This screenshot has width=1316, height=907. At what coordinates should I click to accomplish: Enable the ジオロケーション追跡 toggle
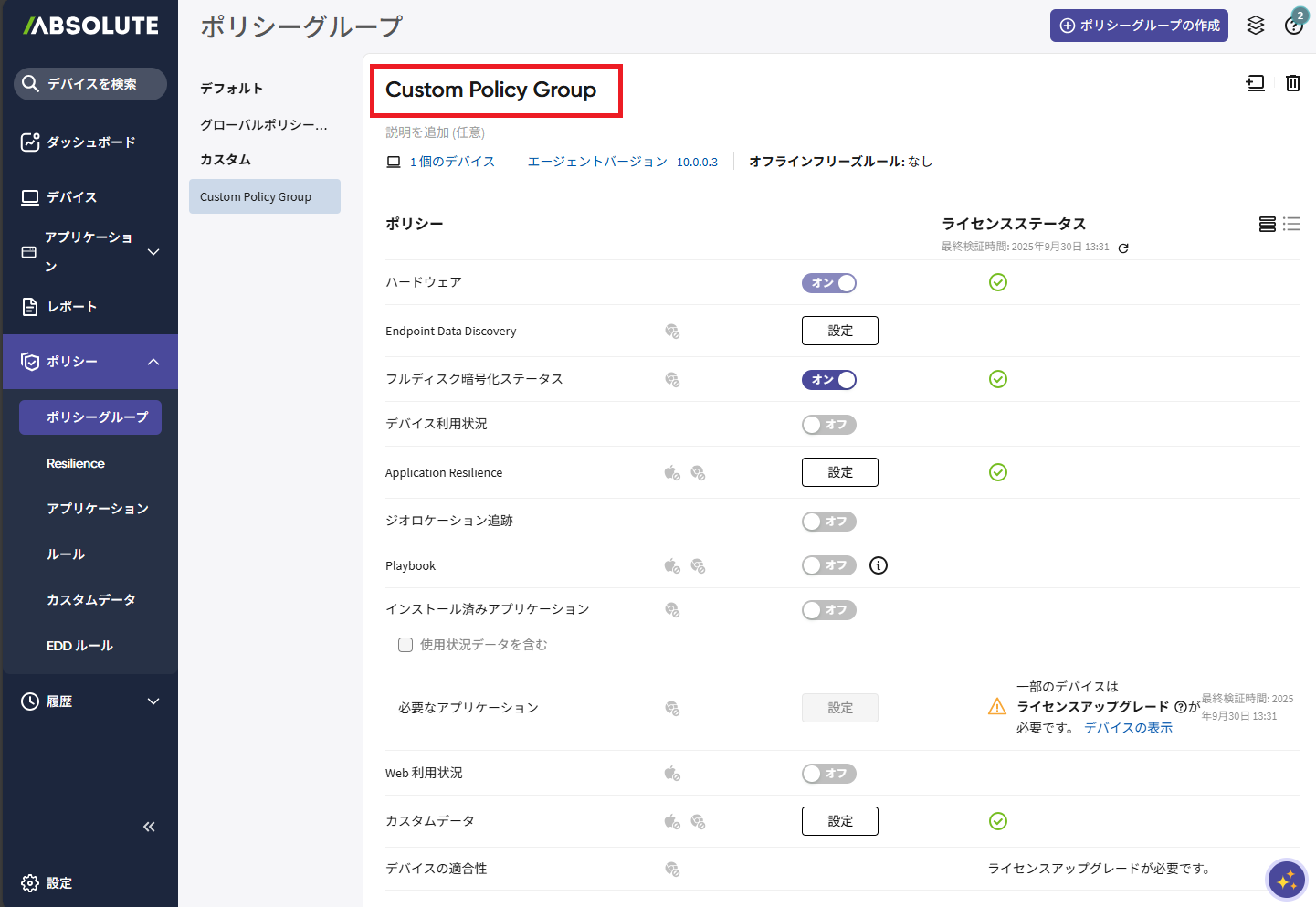pyautogui.click(x=828, y=522)
